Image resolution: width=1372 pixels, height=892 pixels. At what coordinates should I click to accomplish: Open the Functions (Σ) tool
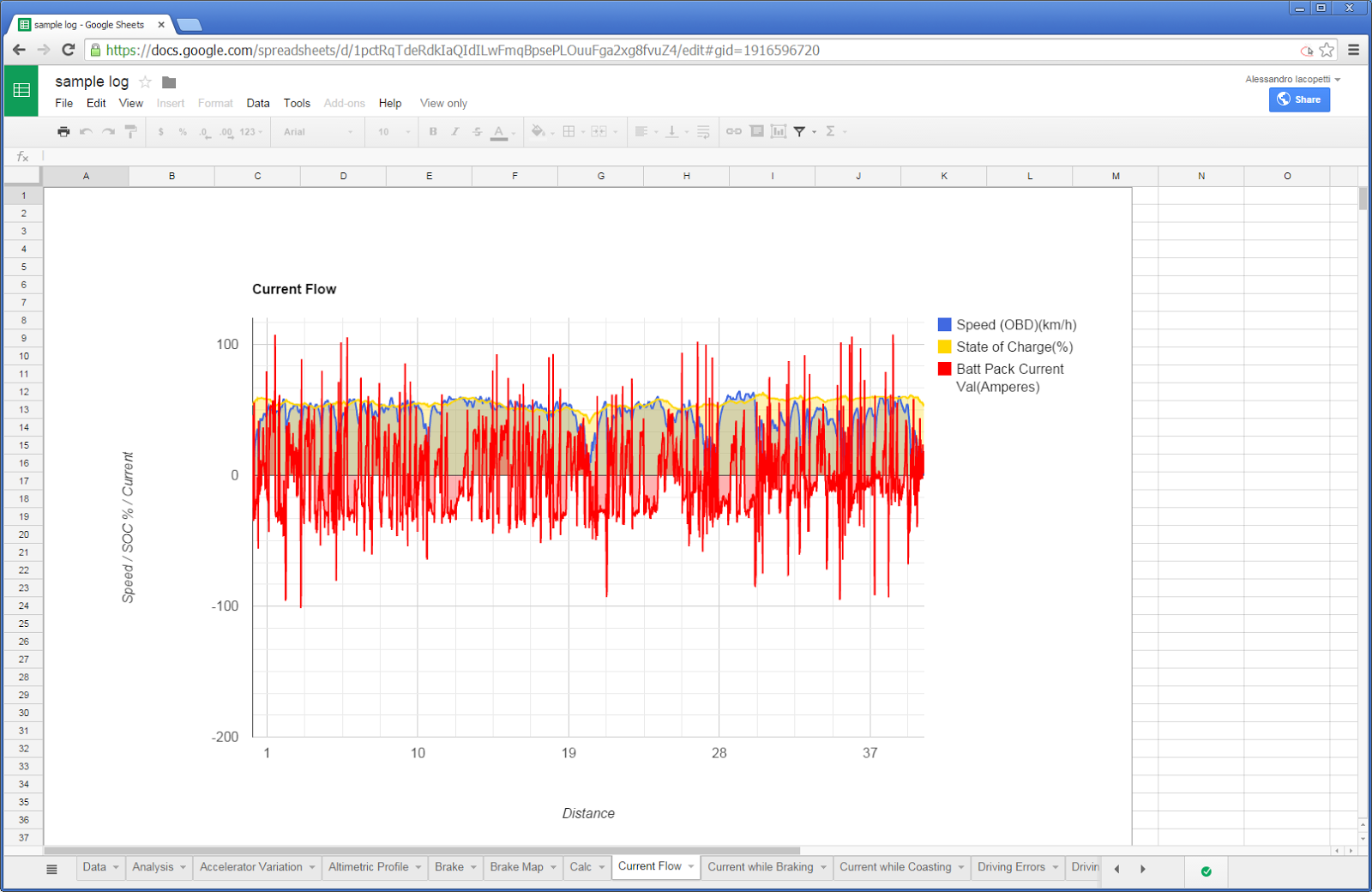[831, 131]
